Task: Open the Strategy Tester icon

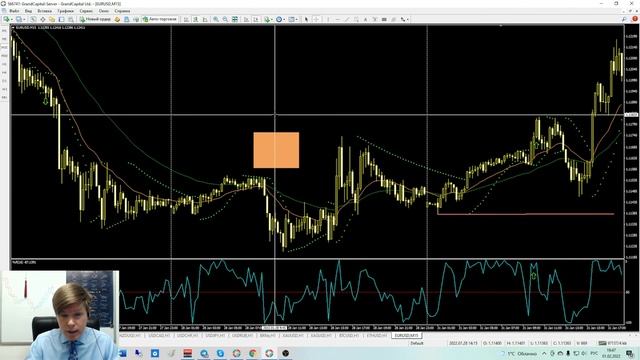Action: pyautogui.click(x=71, y=19)
